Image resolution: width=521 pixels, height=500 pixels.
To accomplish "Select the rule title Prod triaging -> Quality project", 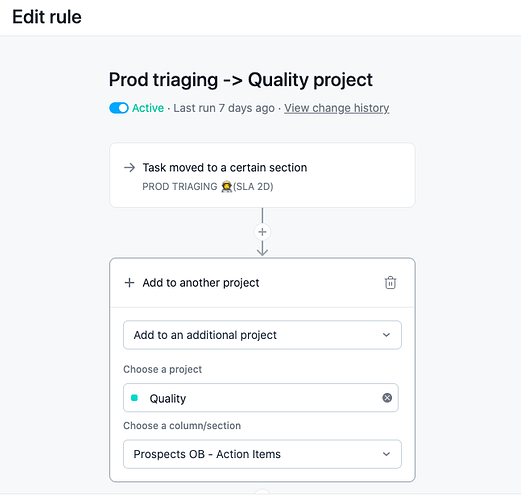I will (x=241, y=80).
